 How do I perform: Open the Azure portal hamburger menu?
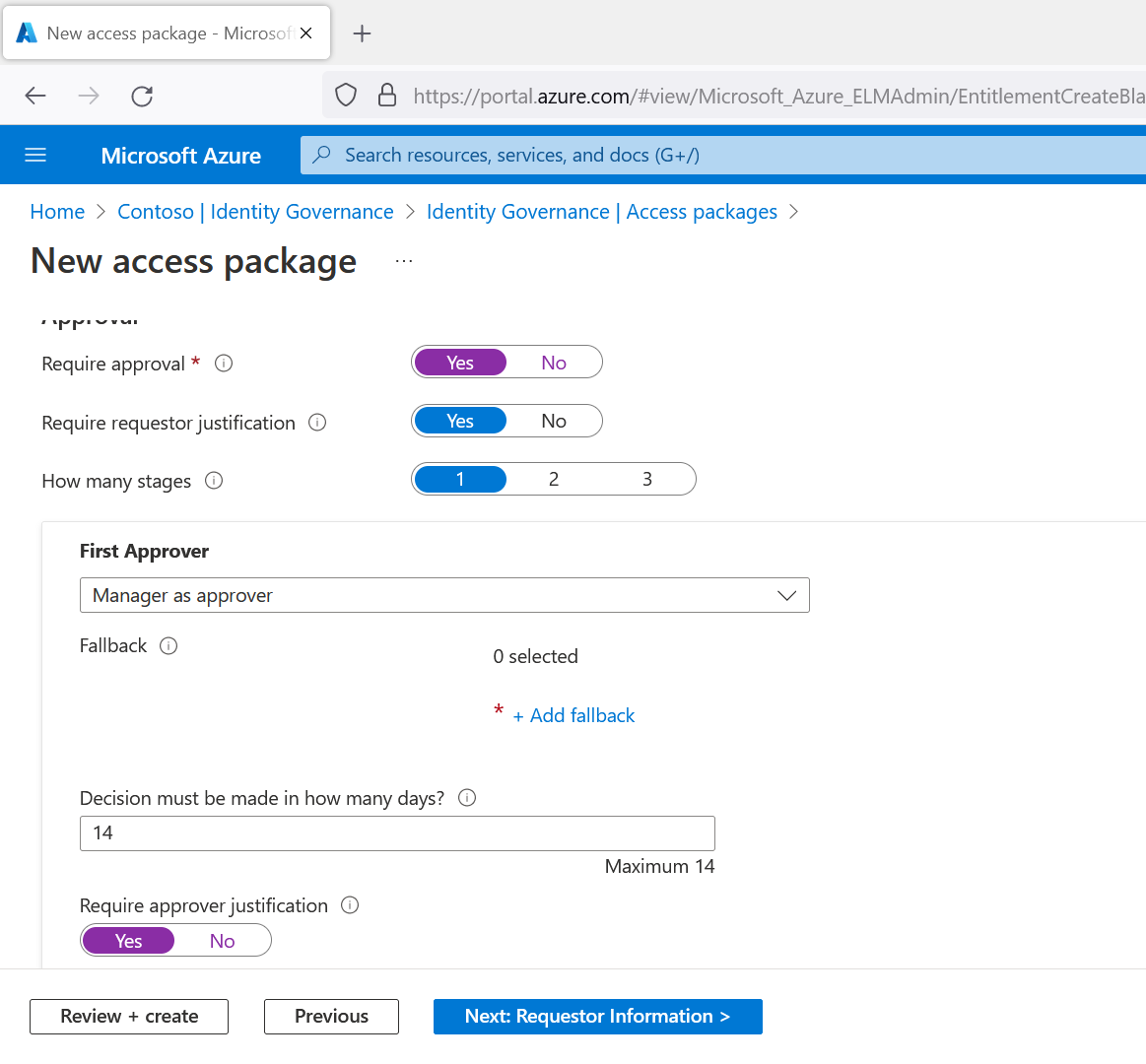point(35,155)
